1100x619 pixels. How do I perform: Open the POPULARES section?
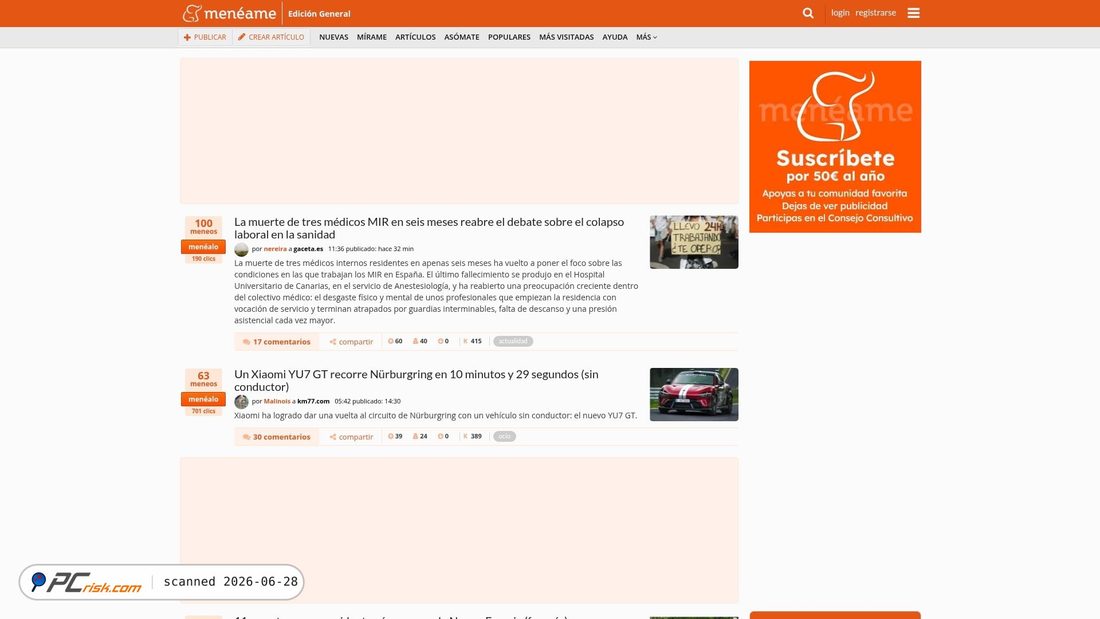tap(509, 37)
